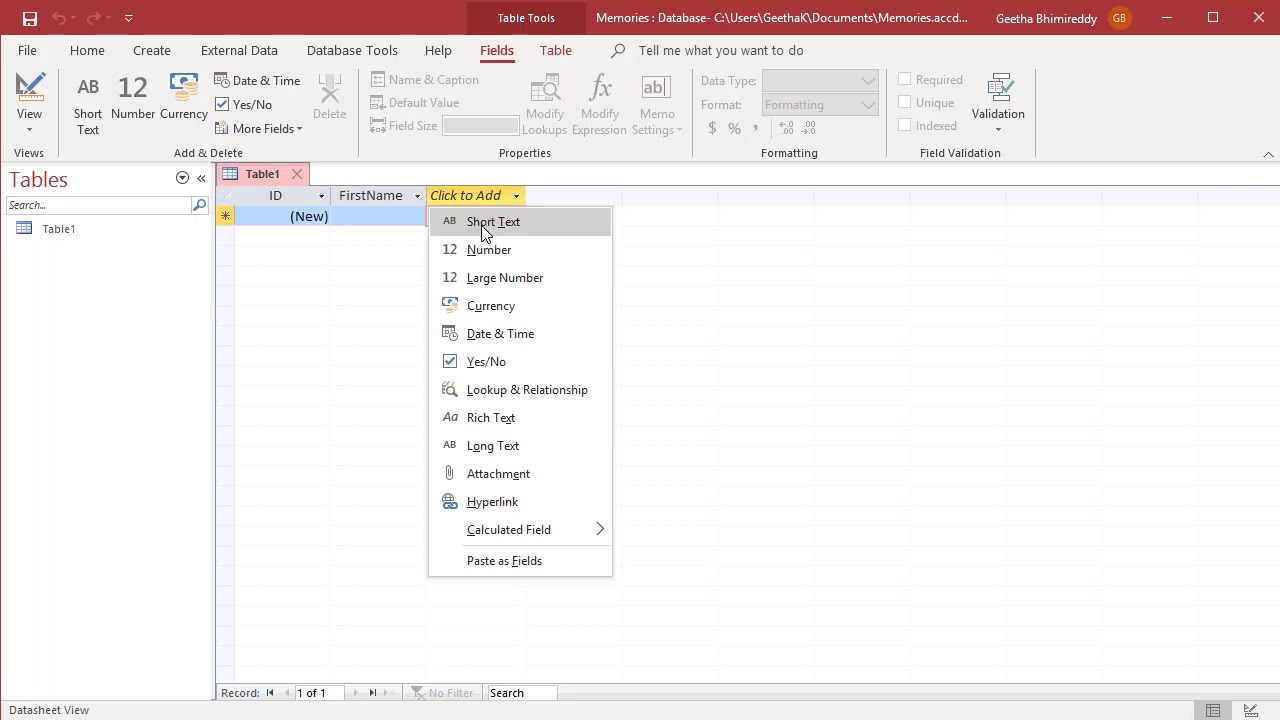The image size is (1280, 720).
Task: Open the FirstName column dropdown arrow
Action: (417, 196)
